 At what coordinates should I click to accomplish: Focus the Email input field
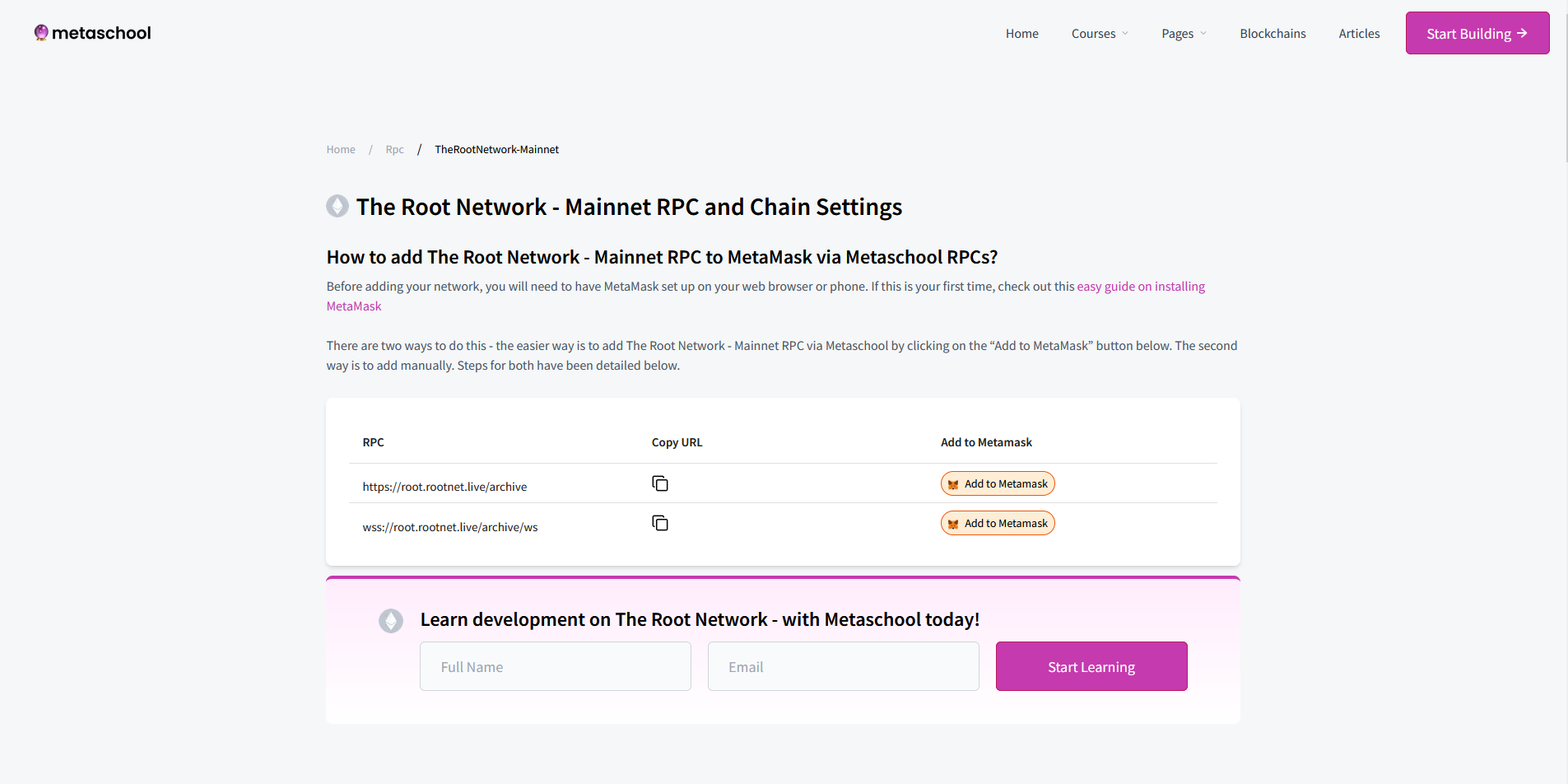(x=843, y=666)
